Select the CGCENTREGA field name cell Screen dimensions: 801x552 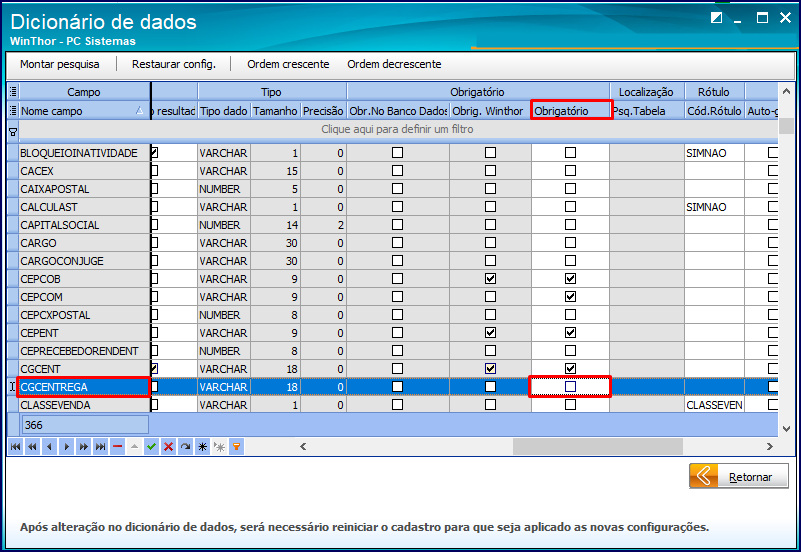tap(84, 387)
